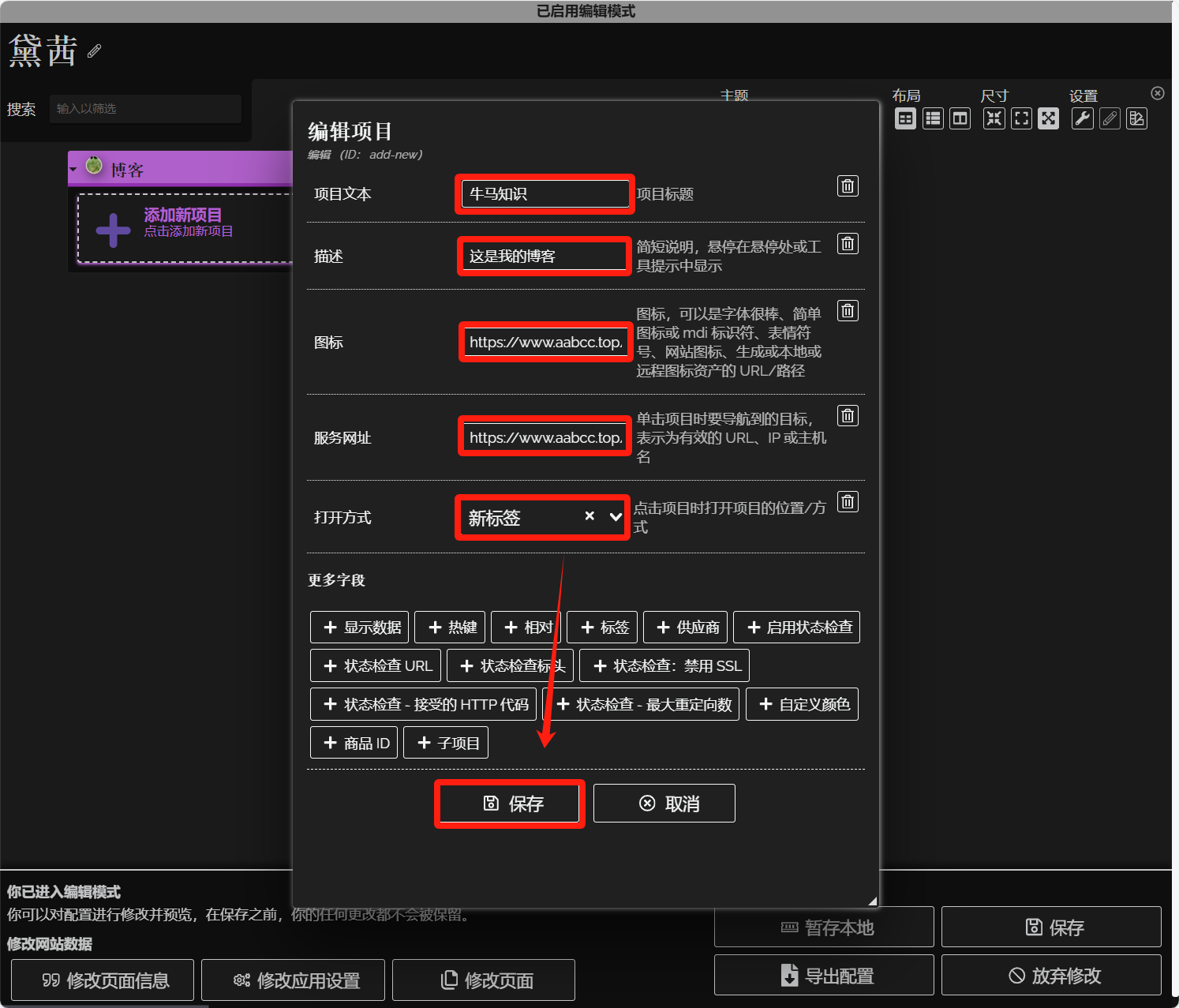Select the vertical list layout icon
This screenshot has height=1008, width=1179.
pyautogui.click(x=933, y=119)
